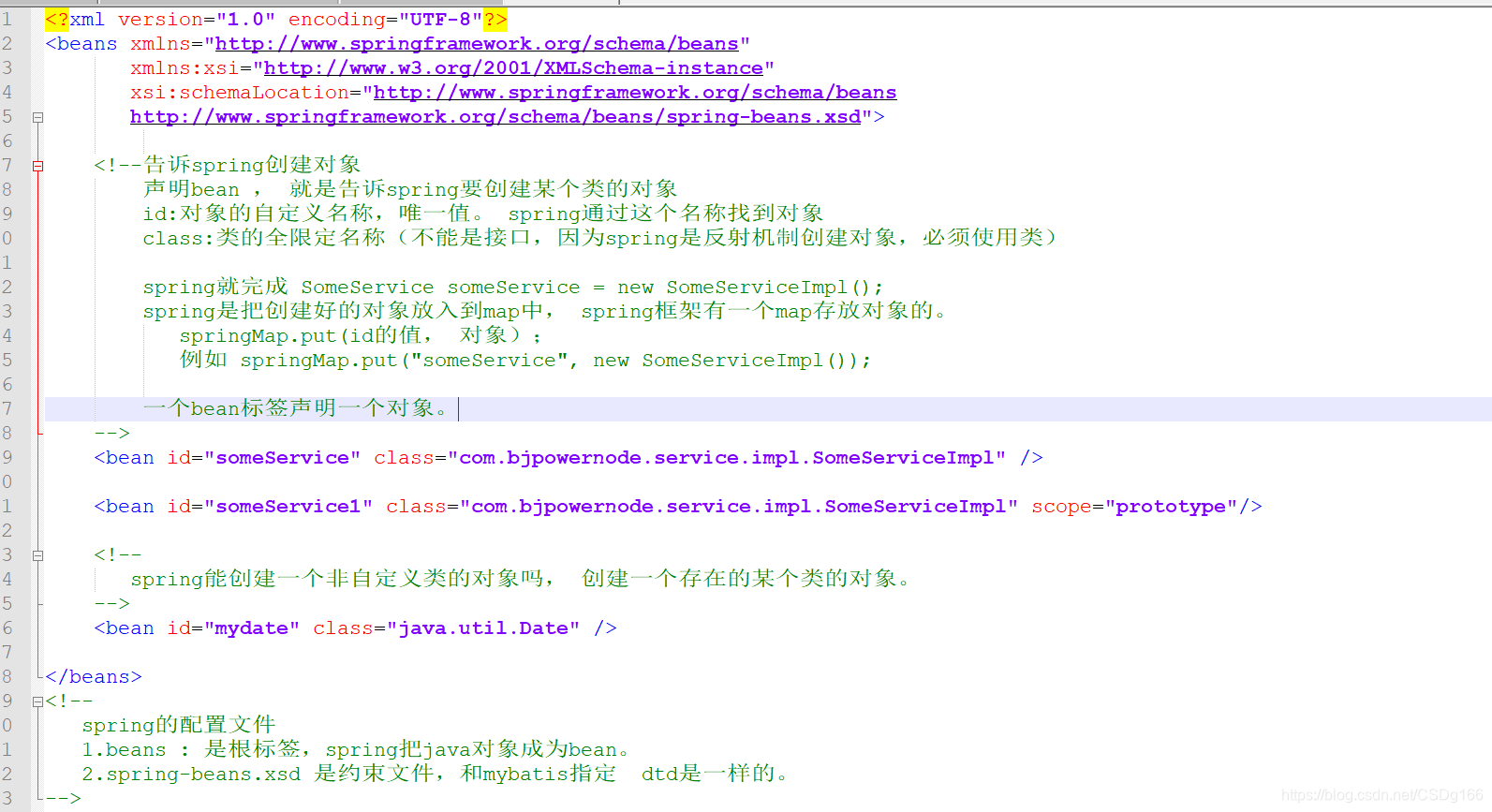The width and height of the screenshot is (1492, 812).
Task: Click id value "mydate"
Action: tap(252, 628)
